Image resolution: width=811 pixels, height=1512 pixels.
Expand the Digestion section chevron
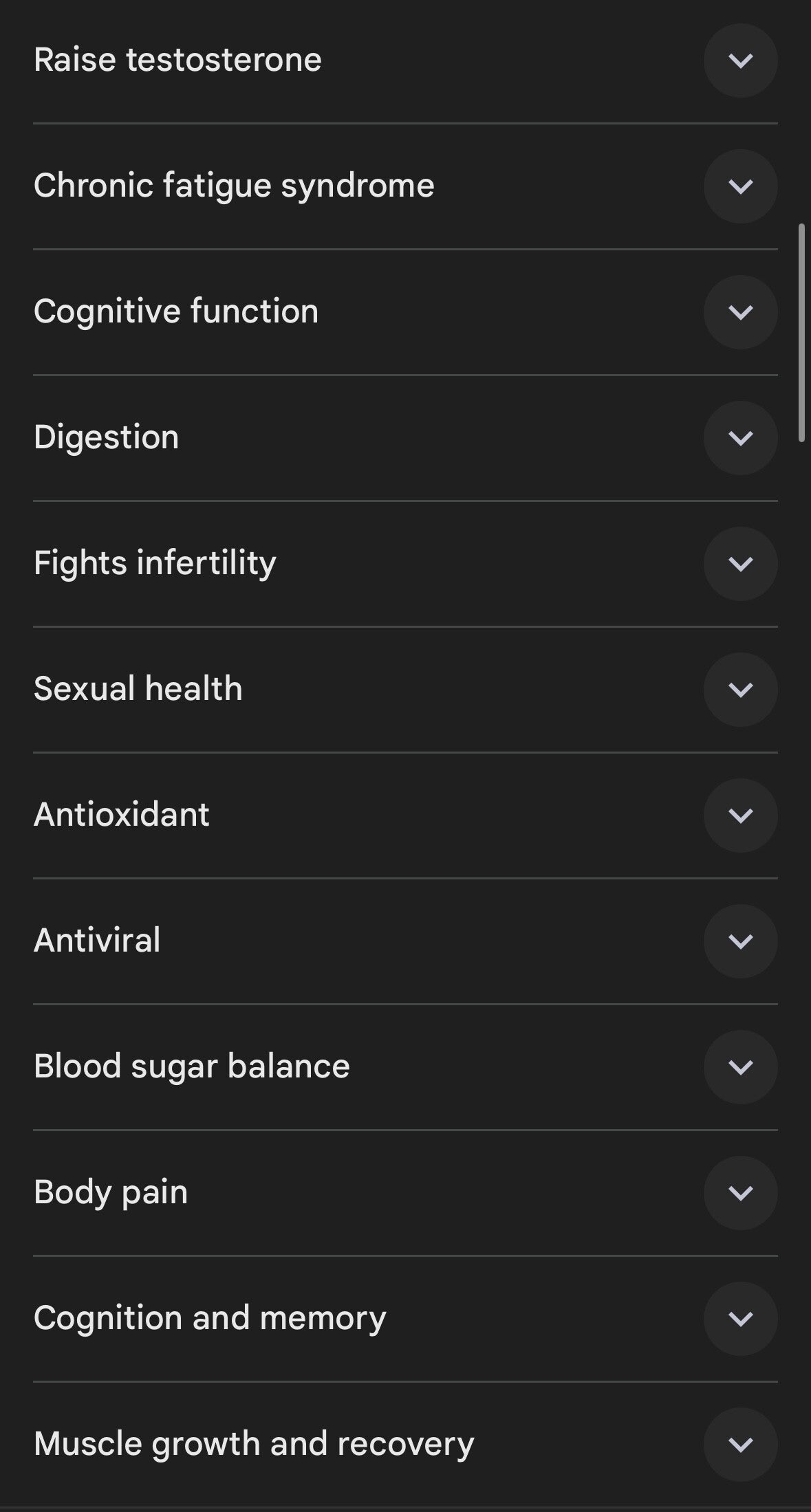point(740,438)
